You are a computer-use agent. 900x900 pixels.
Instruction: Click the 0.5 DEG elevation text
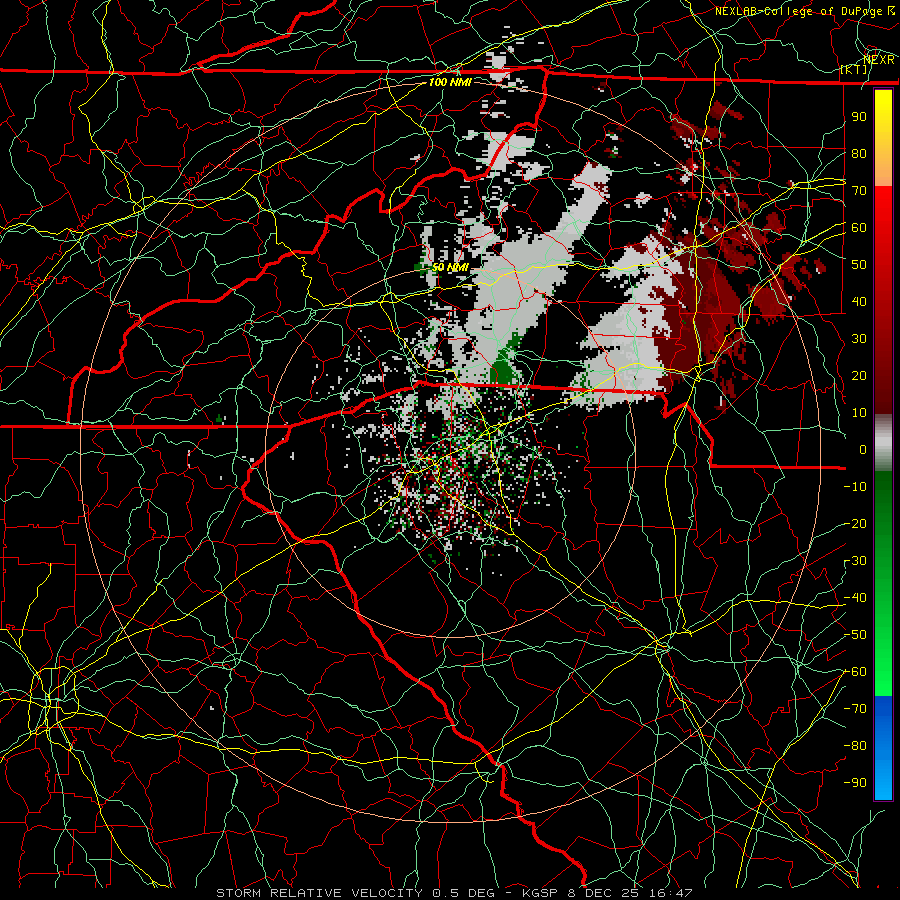pos(464,893)
